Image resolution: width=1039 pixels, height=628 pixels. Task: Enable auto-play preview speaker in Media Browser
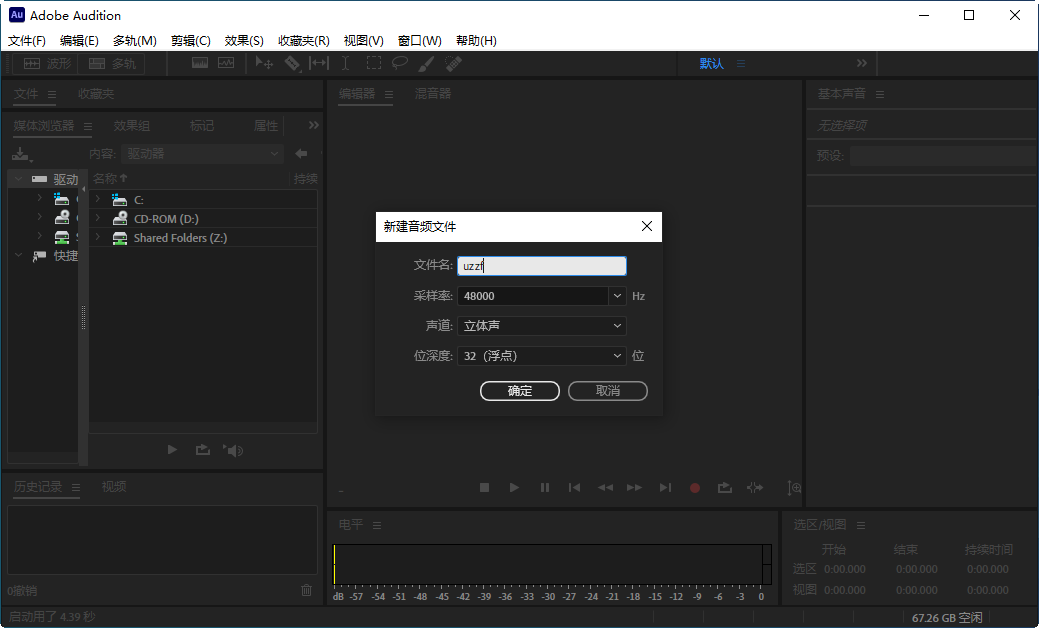point(233,449)
